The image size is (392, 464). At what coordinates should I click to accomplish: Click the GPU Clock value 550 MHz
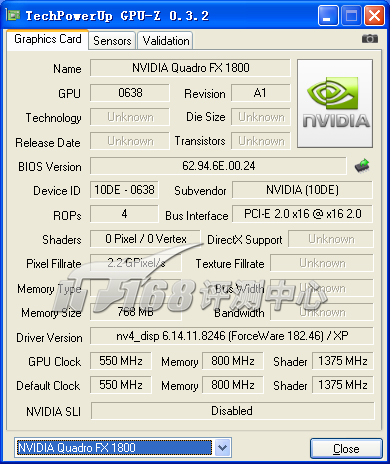(x=121, y=361)
